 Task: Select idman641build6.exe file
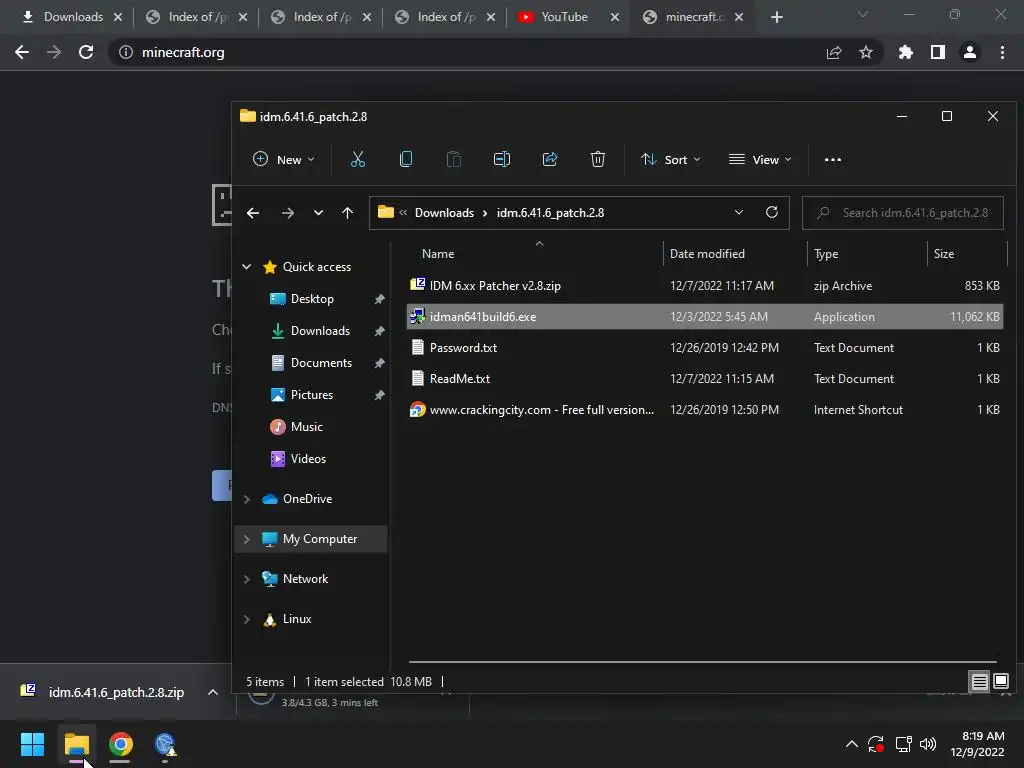[705, 317]
